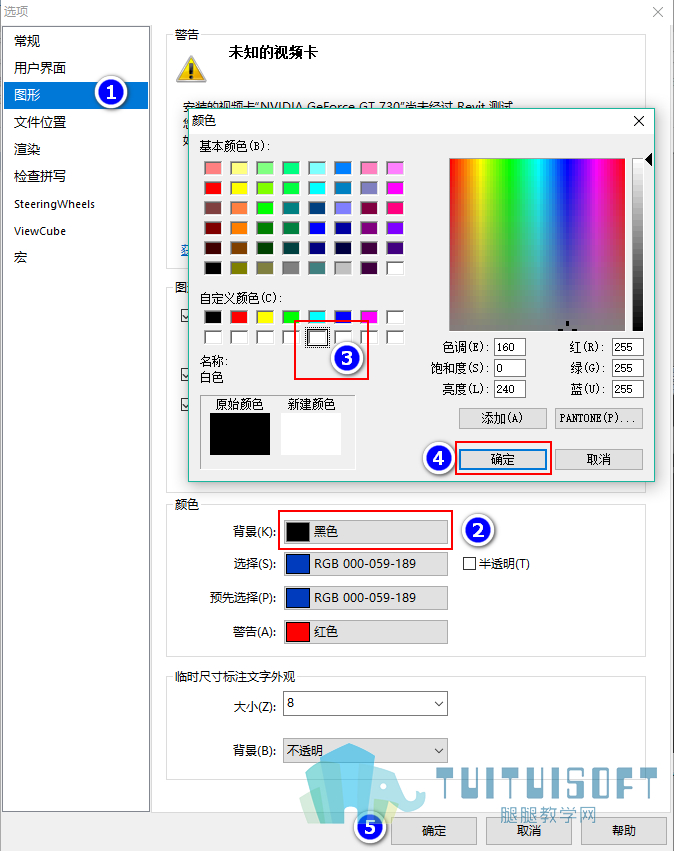Click the 原始颜色 black preview box
The height and width of the screenshot is (851, 674).
[x=240, y=434]
